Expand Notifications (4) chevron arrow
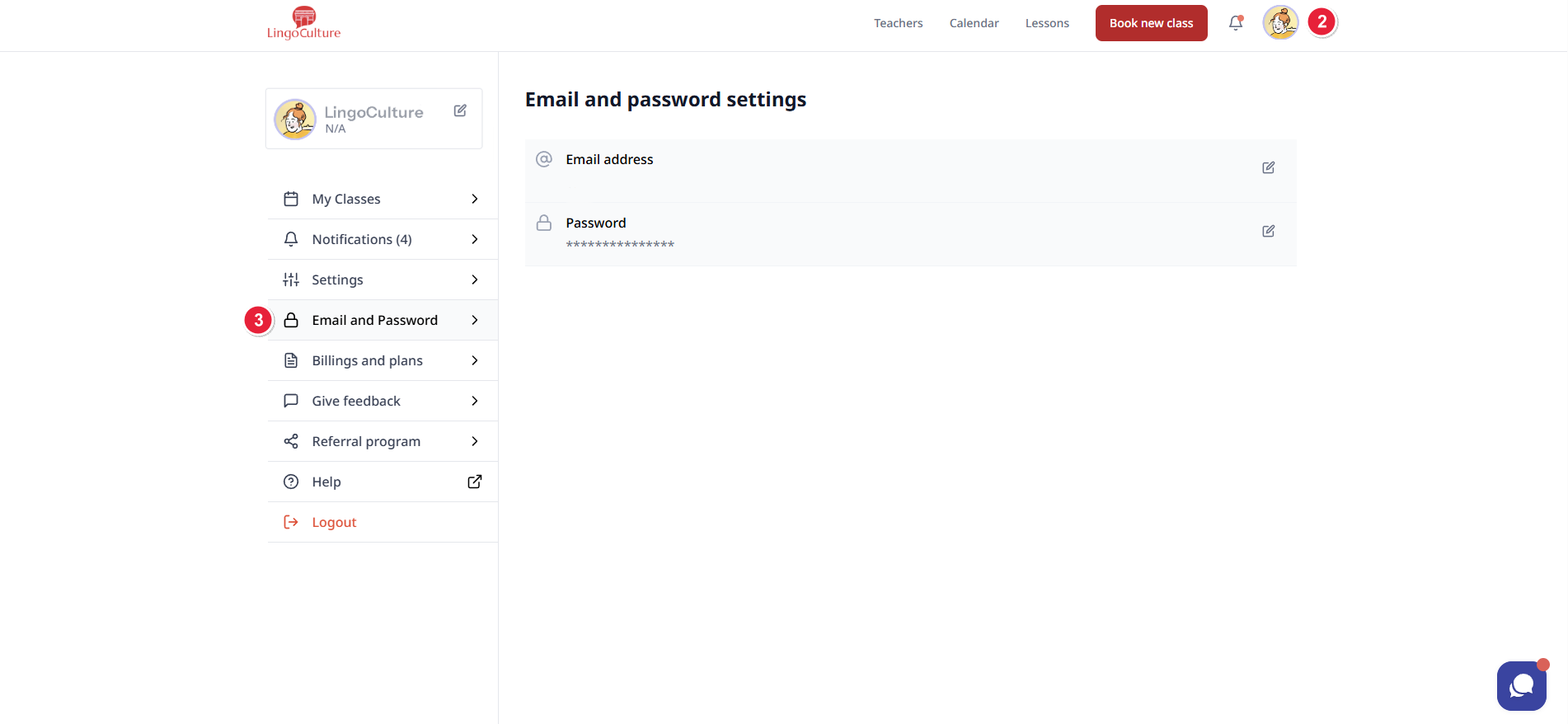The image size is (1568, 724). click(x=475, y=239)
